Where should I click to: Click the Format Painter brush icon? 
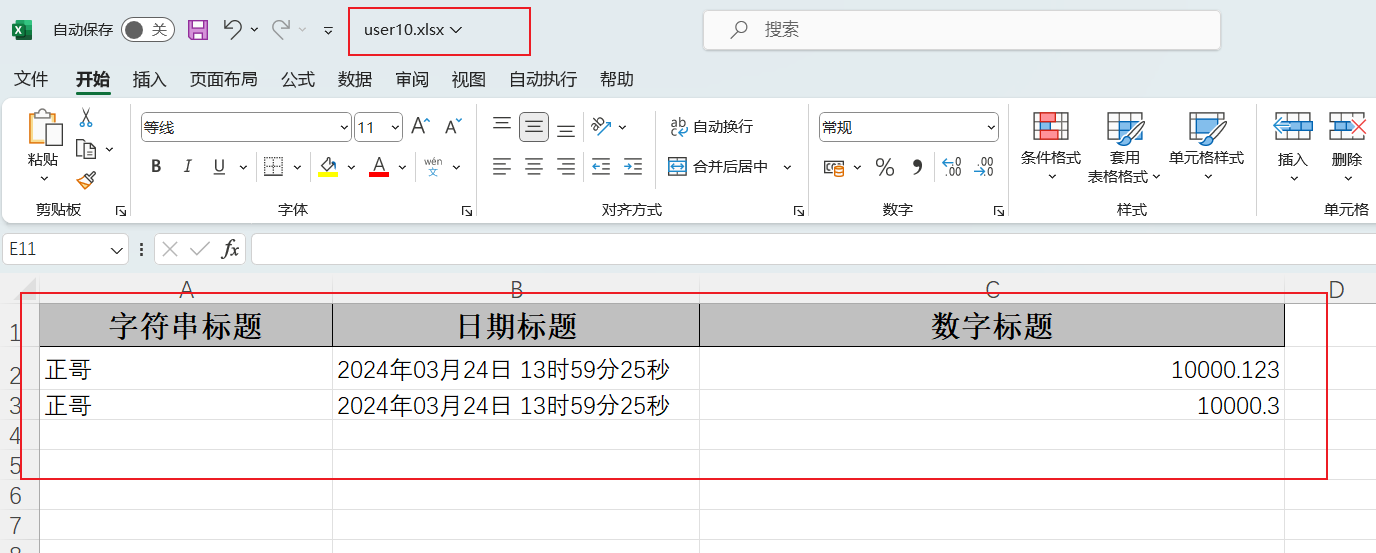[86, 180]
